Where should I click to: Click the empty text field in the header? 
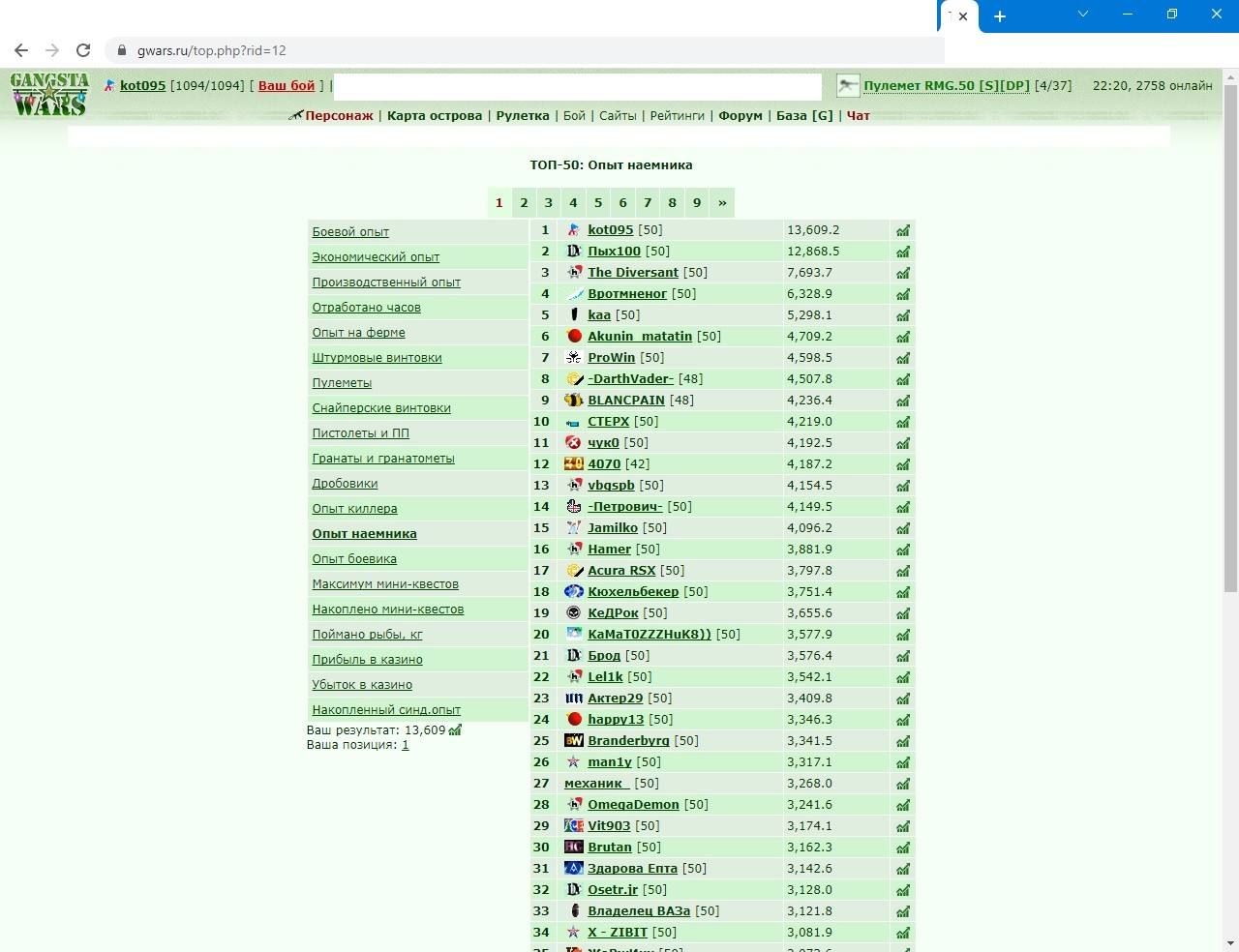pos(577,86)
